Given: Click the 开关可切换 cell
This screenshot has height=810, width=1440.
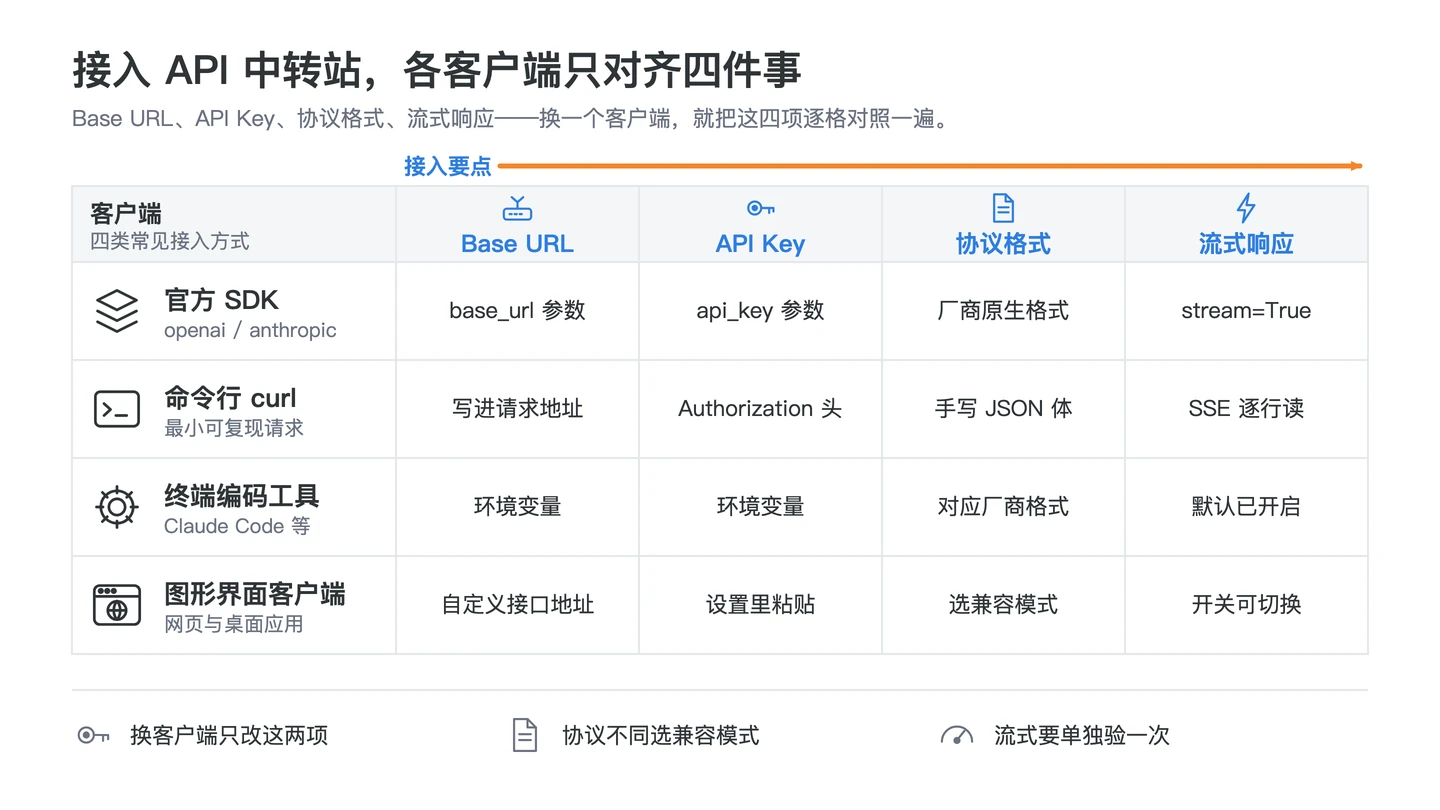Looking at the screenshot, I should pos(1246,605).
